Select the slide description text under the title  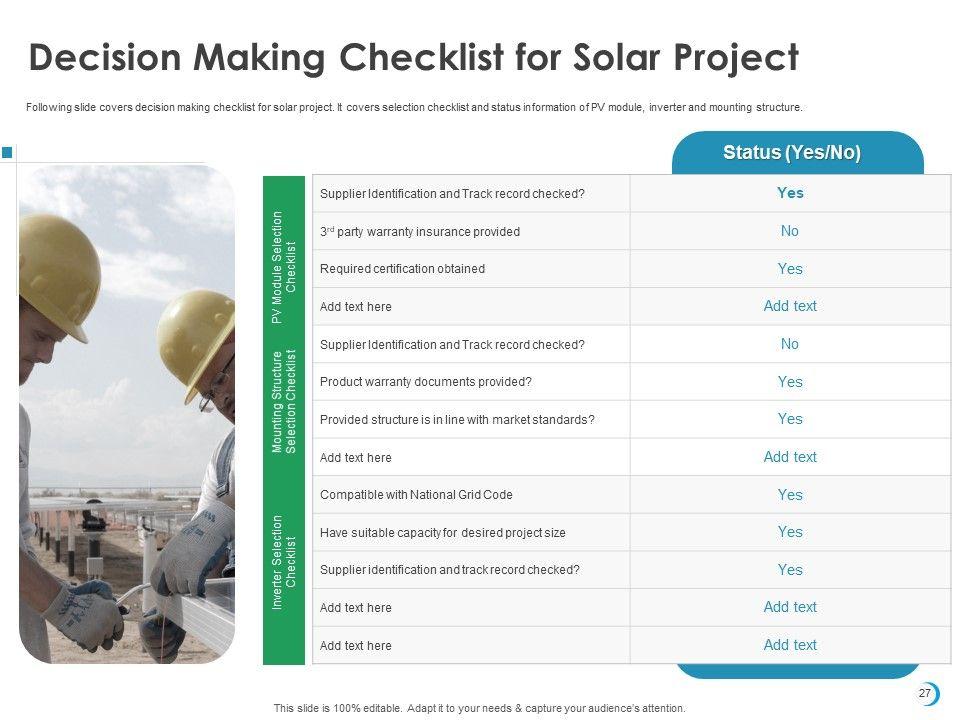(414, 108)
